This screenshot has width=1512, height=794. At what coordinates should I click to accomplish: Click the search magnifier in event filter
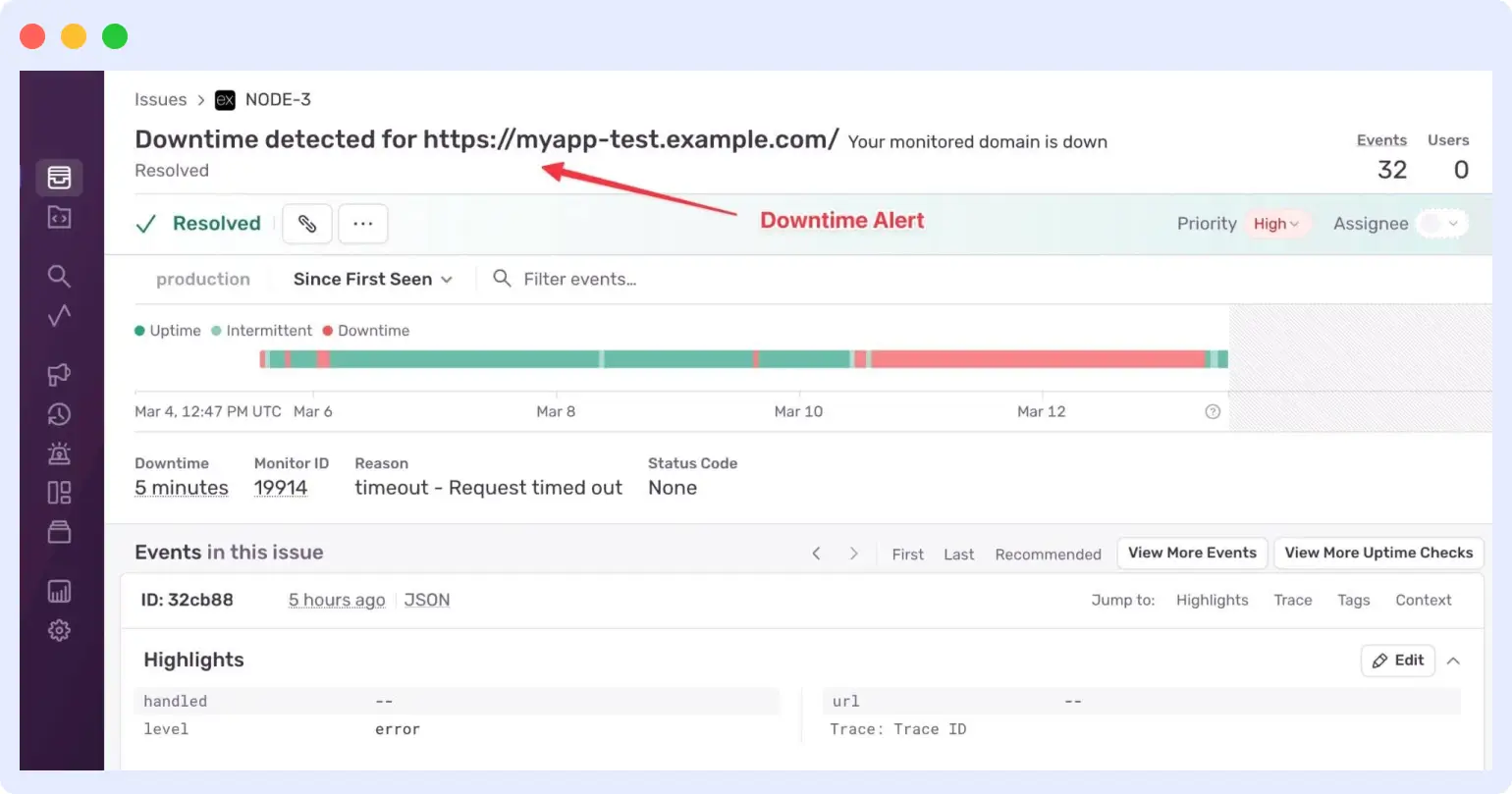[502, 279]
